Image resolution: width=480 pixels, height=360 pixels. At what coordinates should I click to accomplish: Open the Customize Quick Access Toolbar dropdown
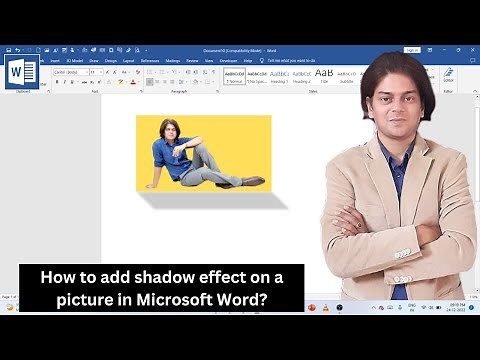pyautogui.click(x=146, y=50)
